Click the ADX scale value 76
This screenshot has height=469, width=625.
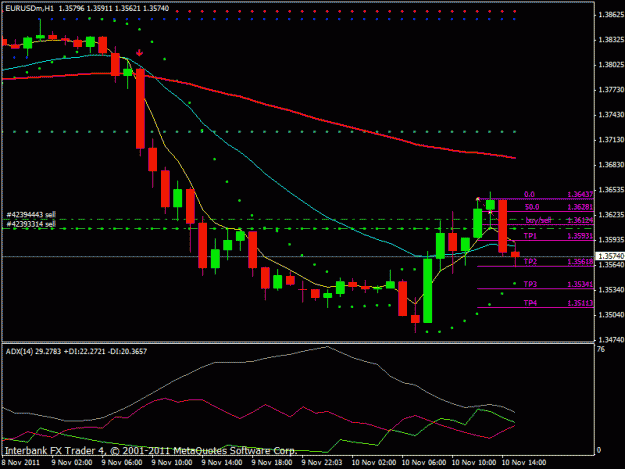click(601, 349)
